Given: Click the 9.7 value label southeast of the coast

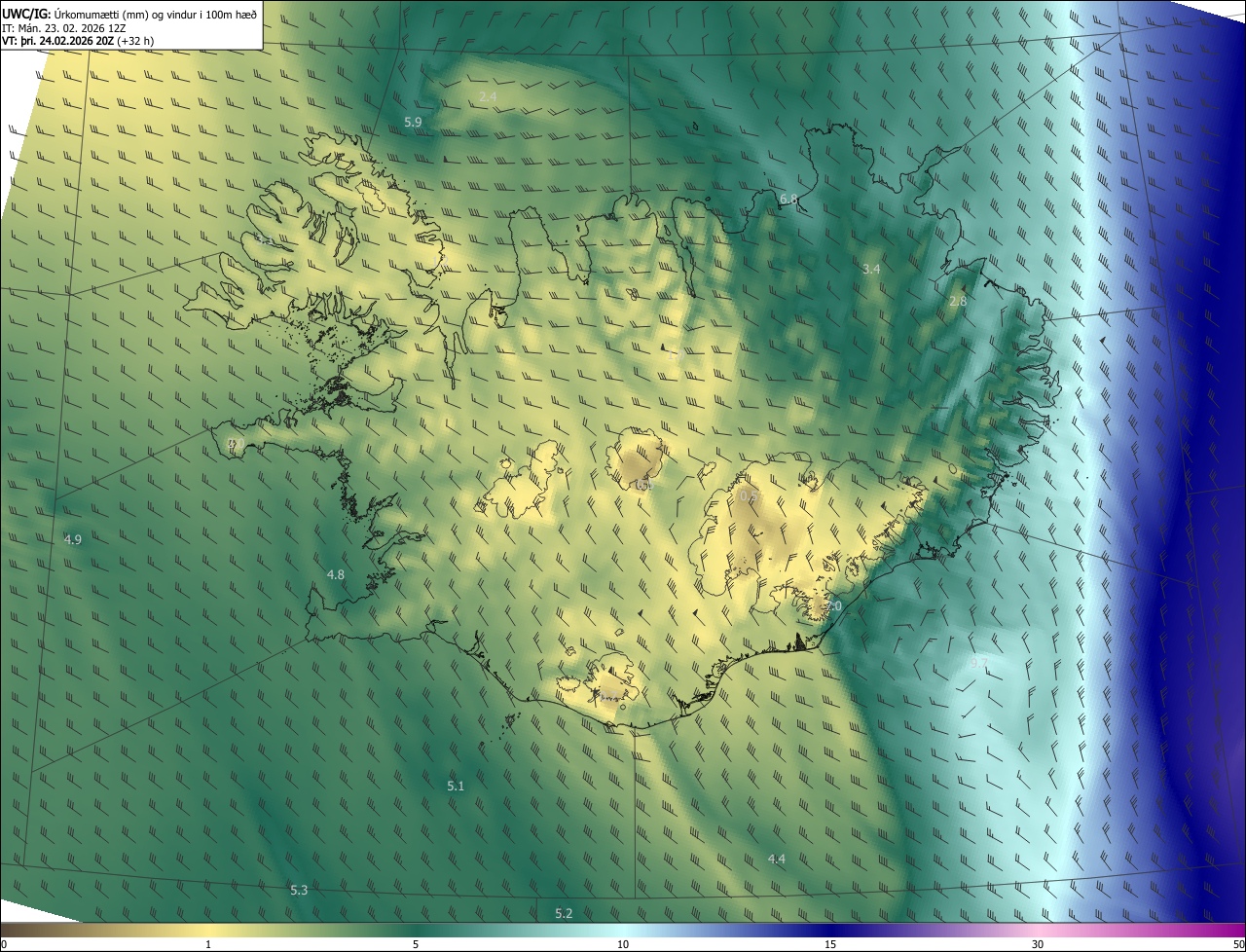Looking at the screenshot, I should tap(978, 662).
